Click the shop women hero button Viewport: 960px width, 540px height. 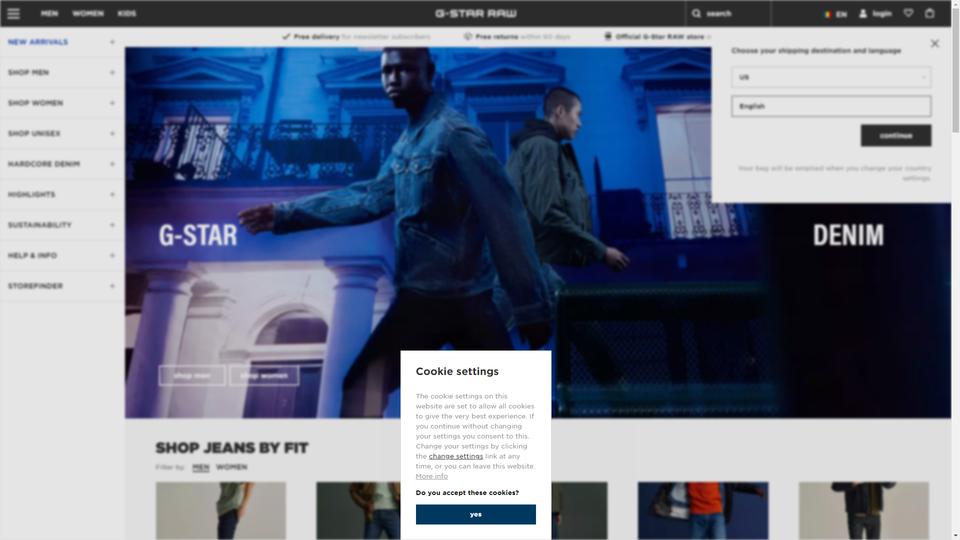click(264, 375)
